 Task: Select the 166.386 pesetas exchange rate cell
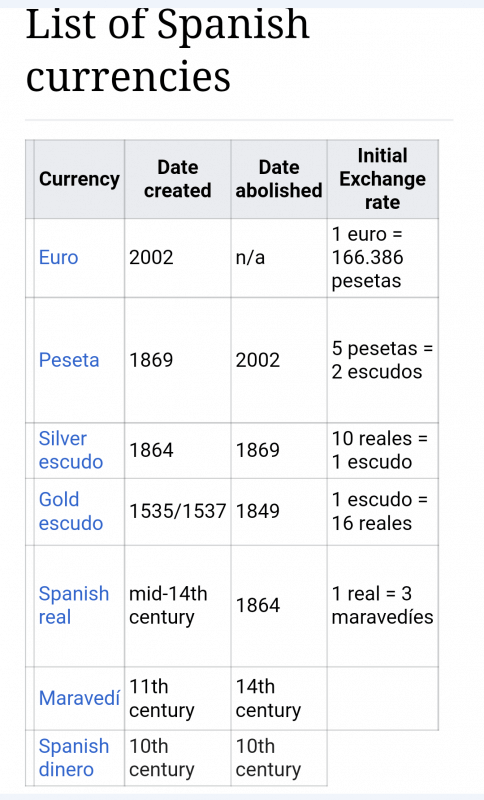[x=383, y=258]
